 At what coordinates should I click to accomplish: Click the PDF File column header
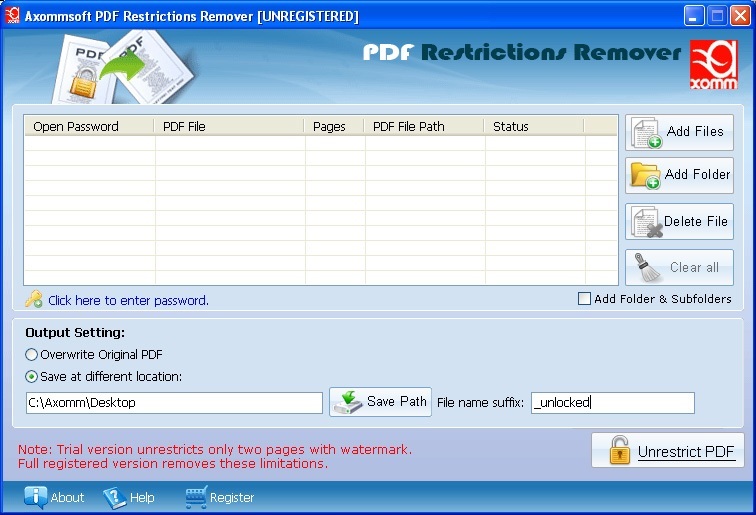[229, 126]
